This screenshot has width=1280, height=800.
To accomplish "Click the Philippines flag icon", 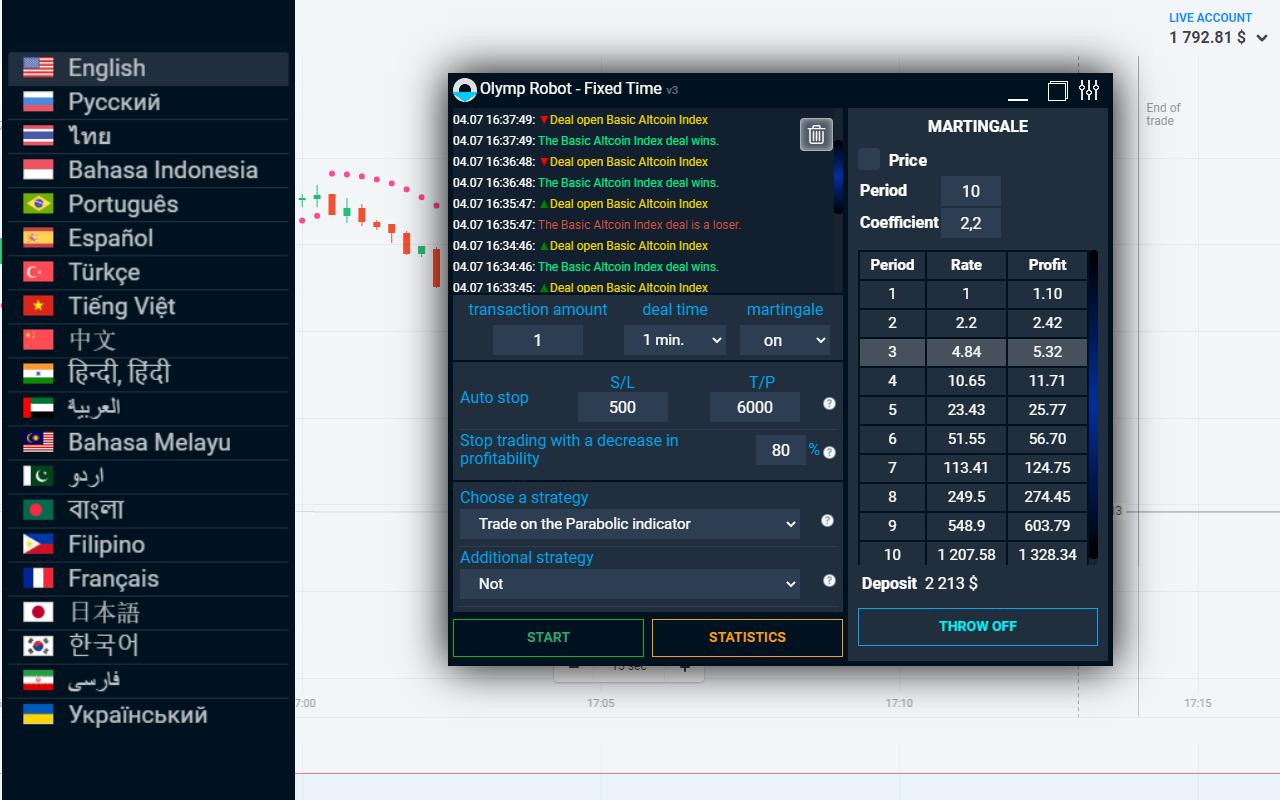I will pos(38,544).
